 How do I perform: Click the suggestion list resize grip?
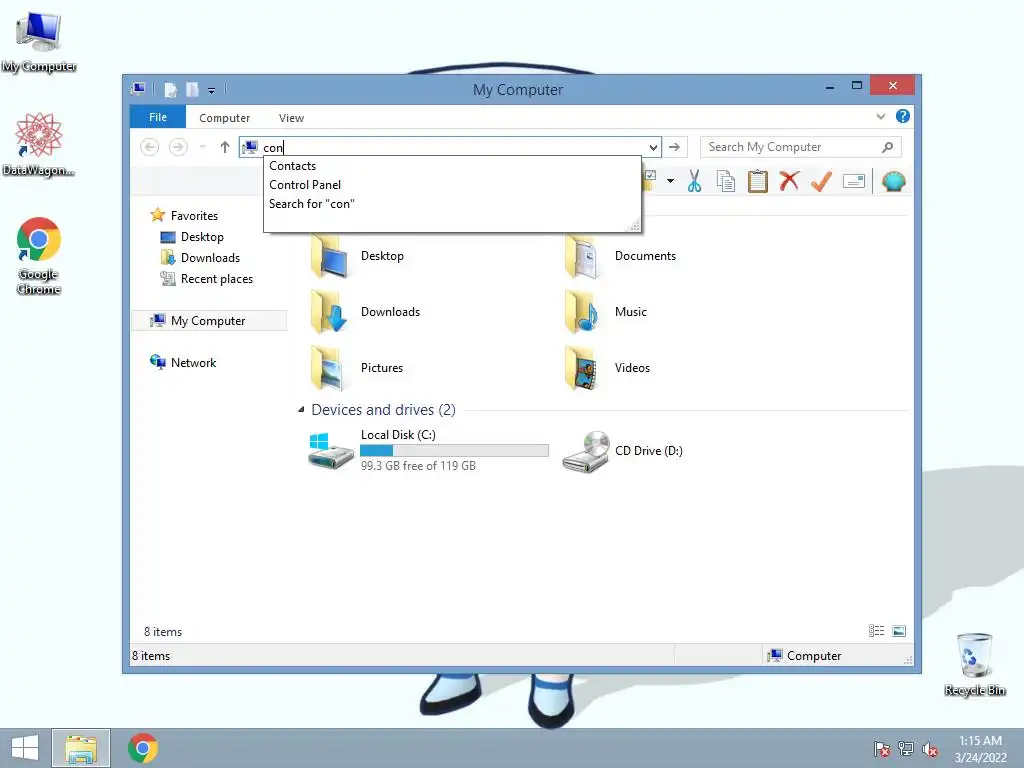click(633, 225)
